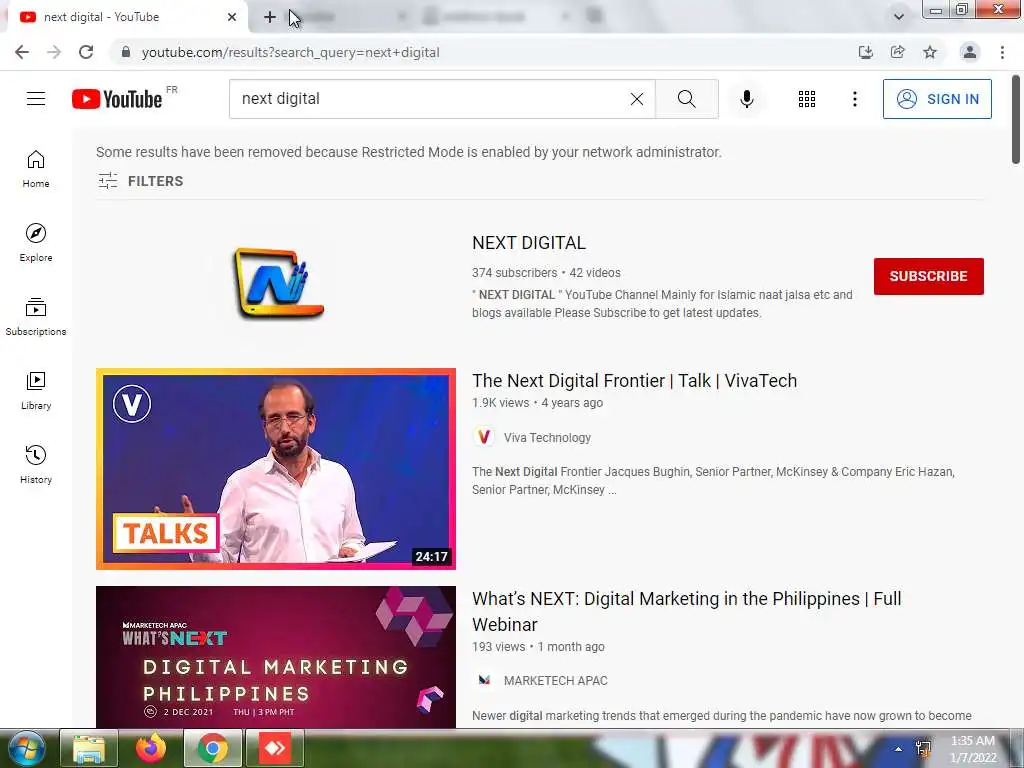This screenshot has height=768, width=1024.
Task: Click the YouTube logo
Action: pyautogui.click(x=117, y=99)
